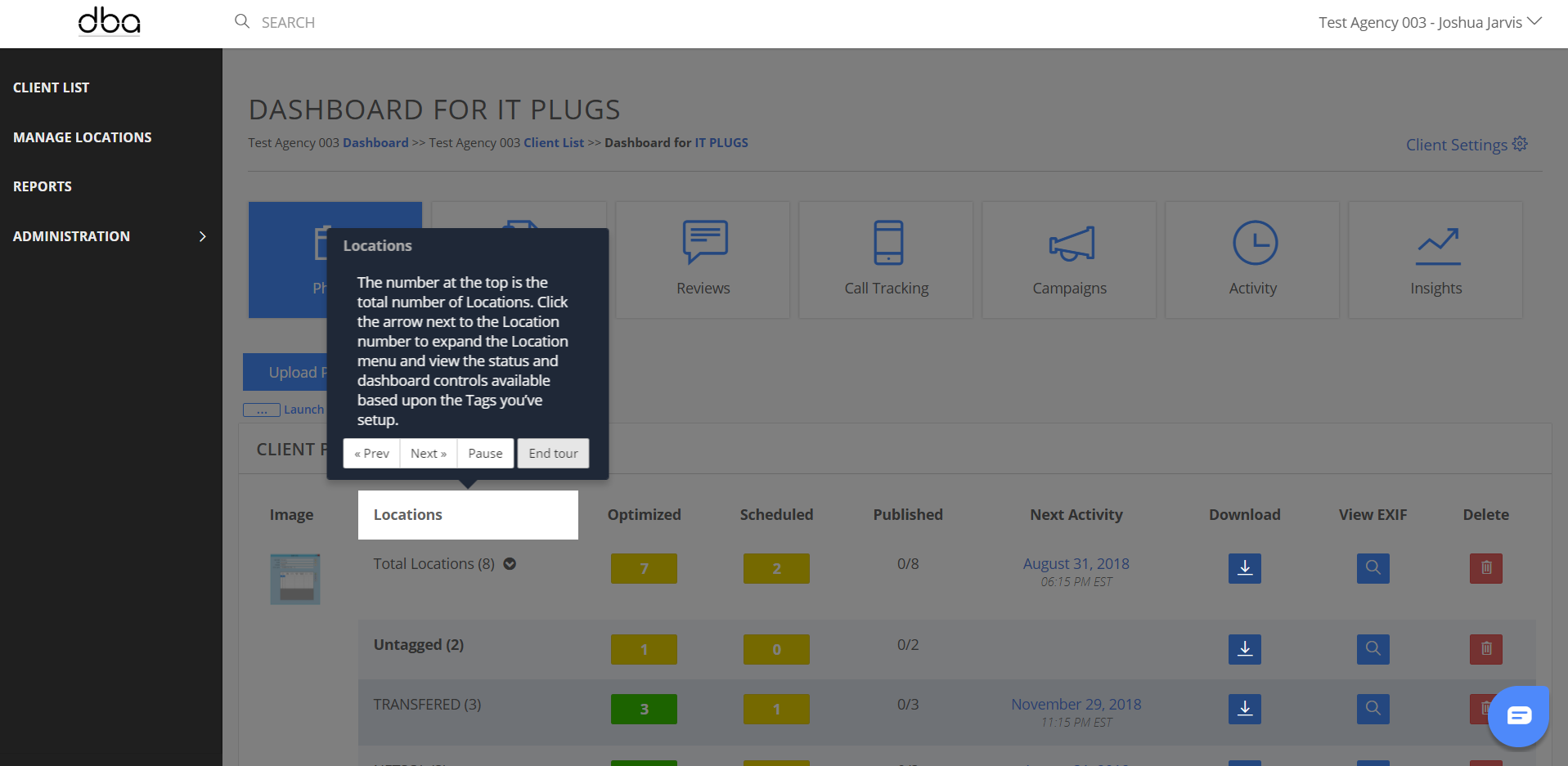Expand the Administration sidebar submenu

pyautogui.click(x=202, y=236)
